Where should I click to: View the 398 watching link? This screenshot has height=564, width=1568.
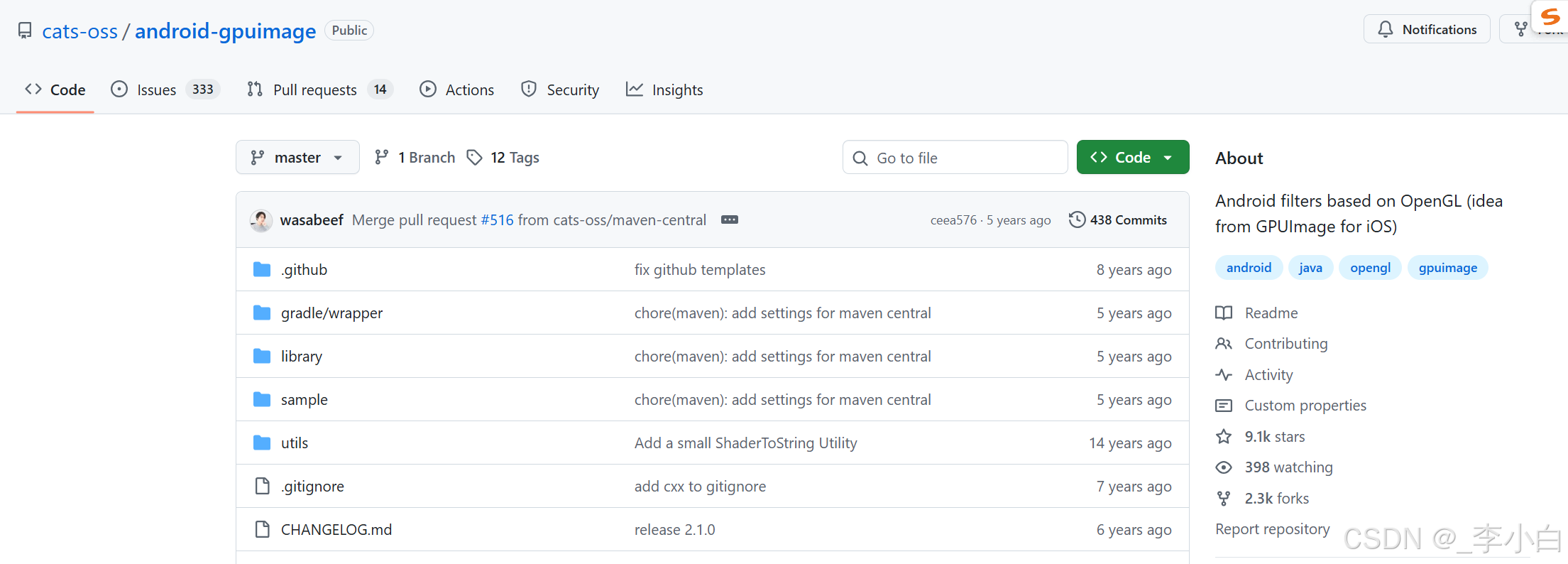coord(1274,467)
